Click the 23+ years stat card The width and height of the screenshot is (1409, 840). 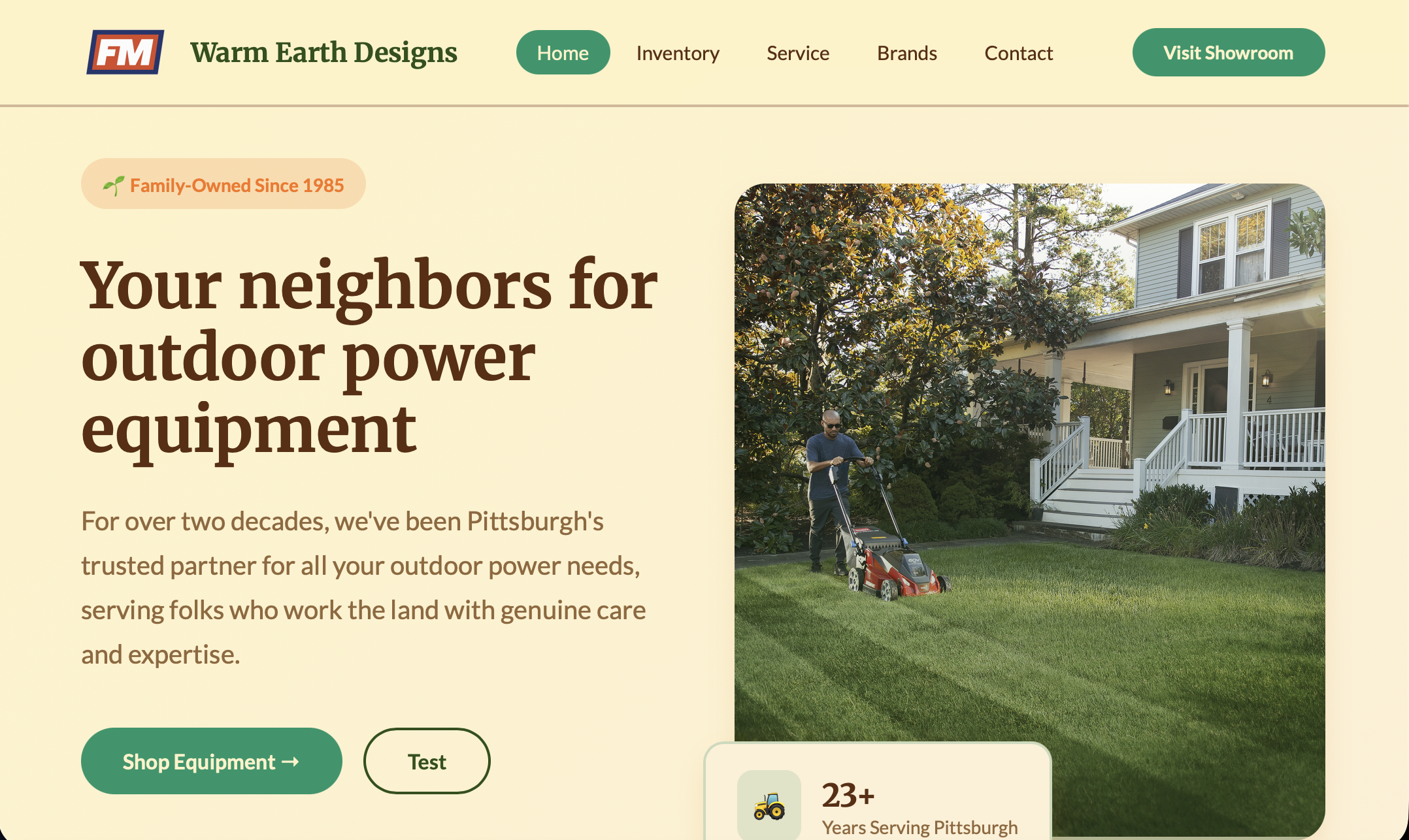(x=878, y=791)
